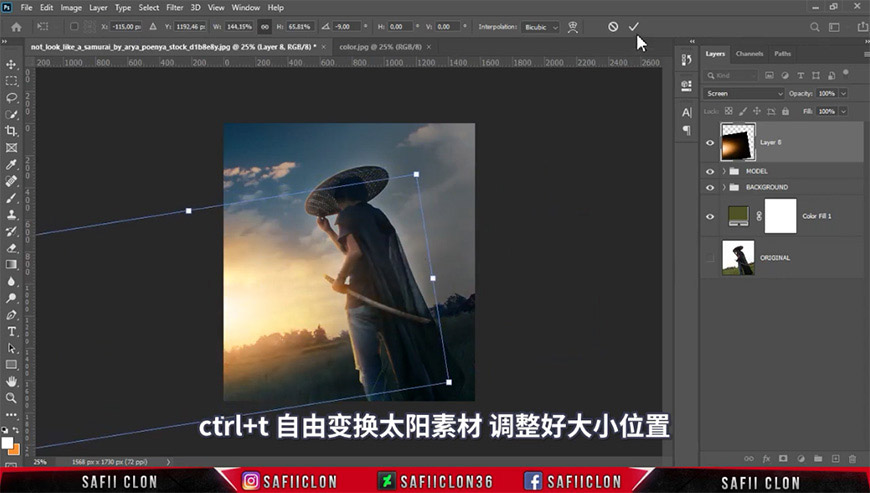Open the Fill slider dropdown arrow
Viewport: 870px width, 493px height.
pyautogui.click(x=843, y=111)
